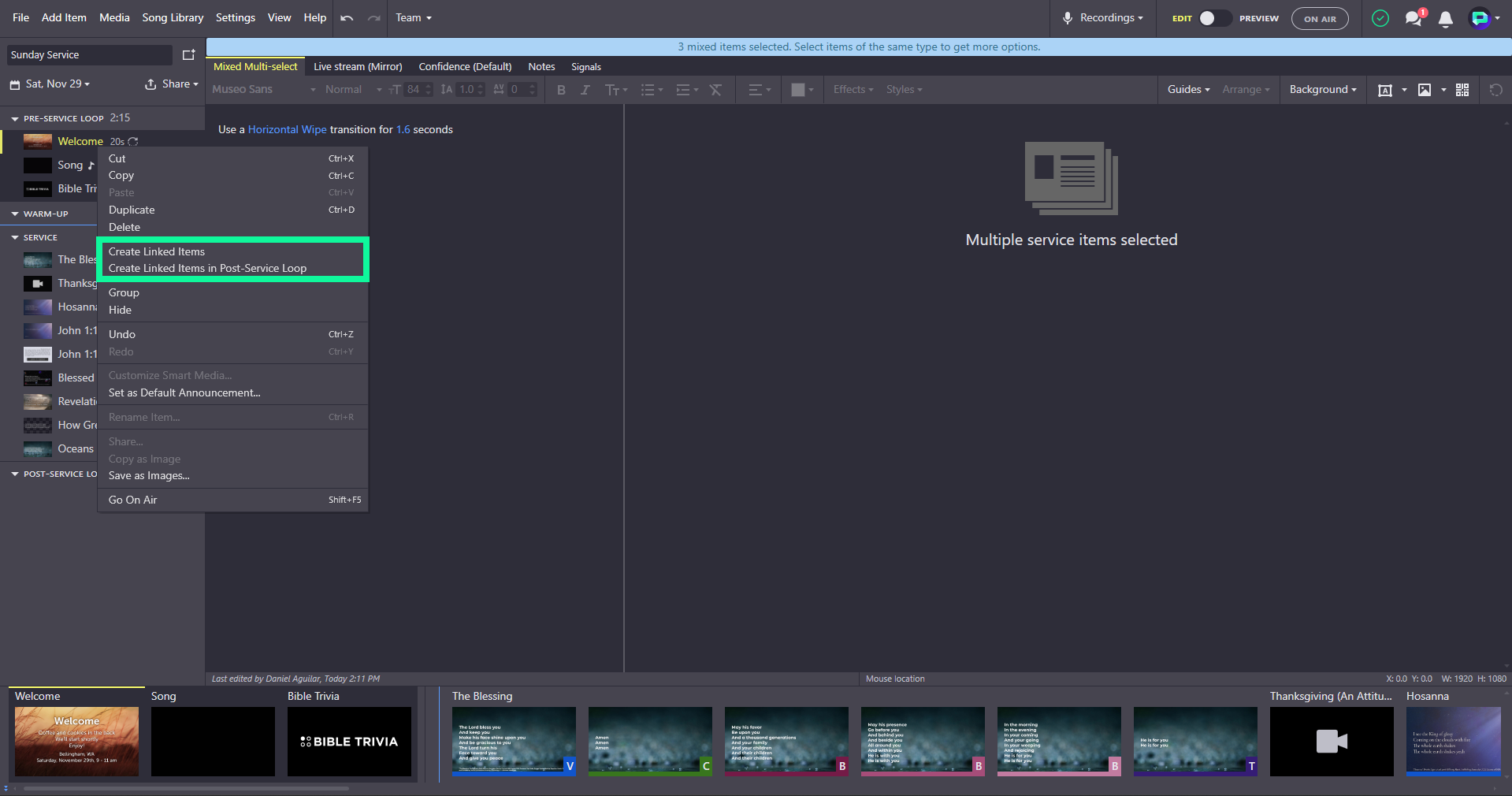Switch to the Confidence (Default) tab
This screenshot has height=796, width=1512.
[x=465, y=67]
